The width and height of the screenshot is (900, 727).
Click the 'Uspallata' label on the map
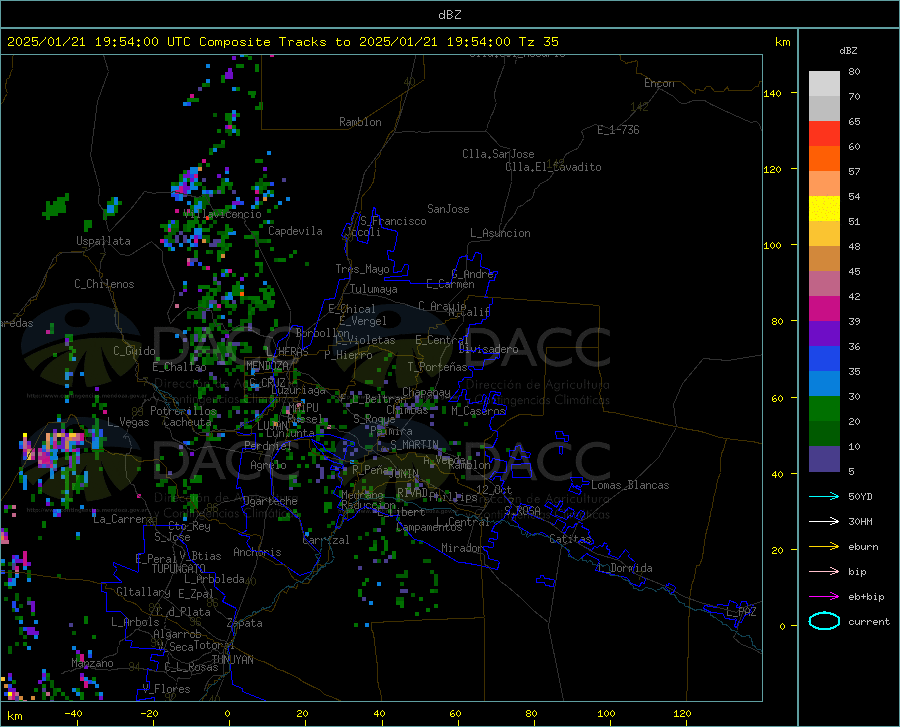(x=103, y=241)
